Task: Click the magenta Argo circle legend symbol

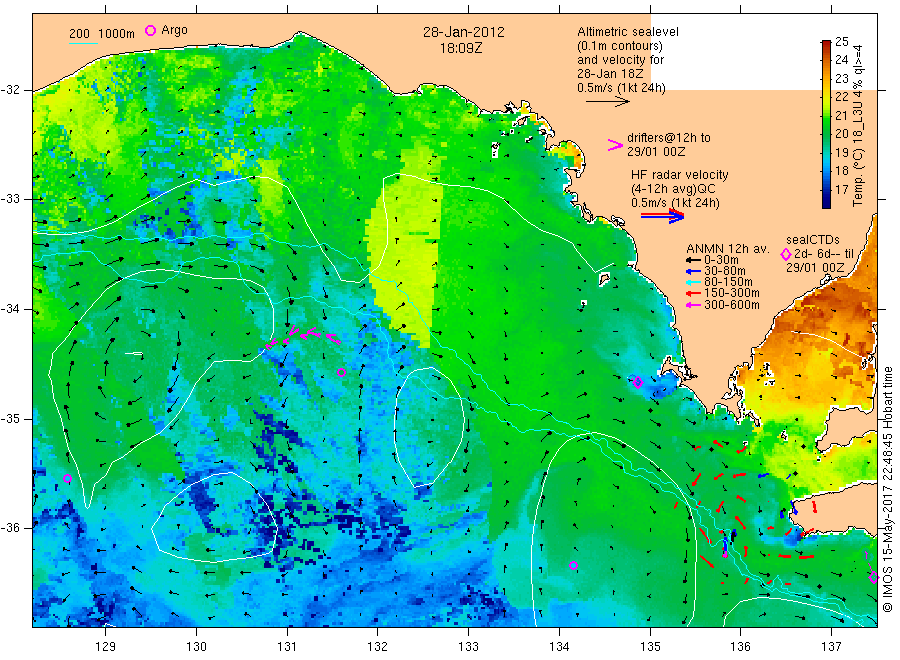Action: coord(150,30)
